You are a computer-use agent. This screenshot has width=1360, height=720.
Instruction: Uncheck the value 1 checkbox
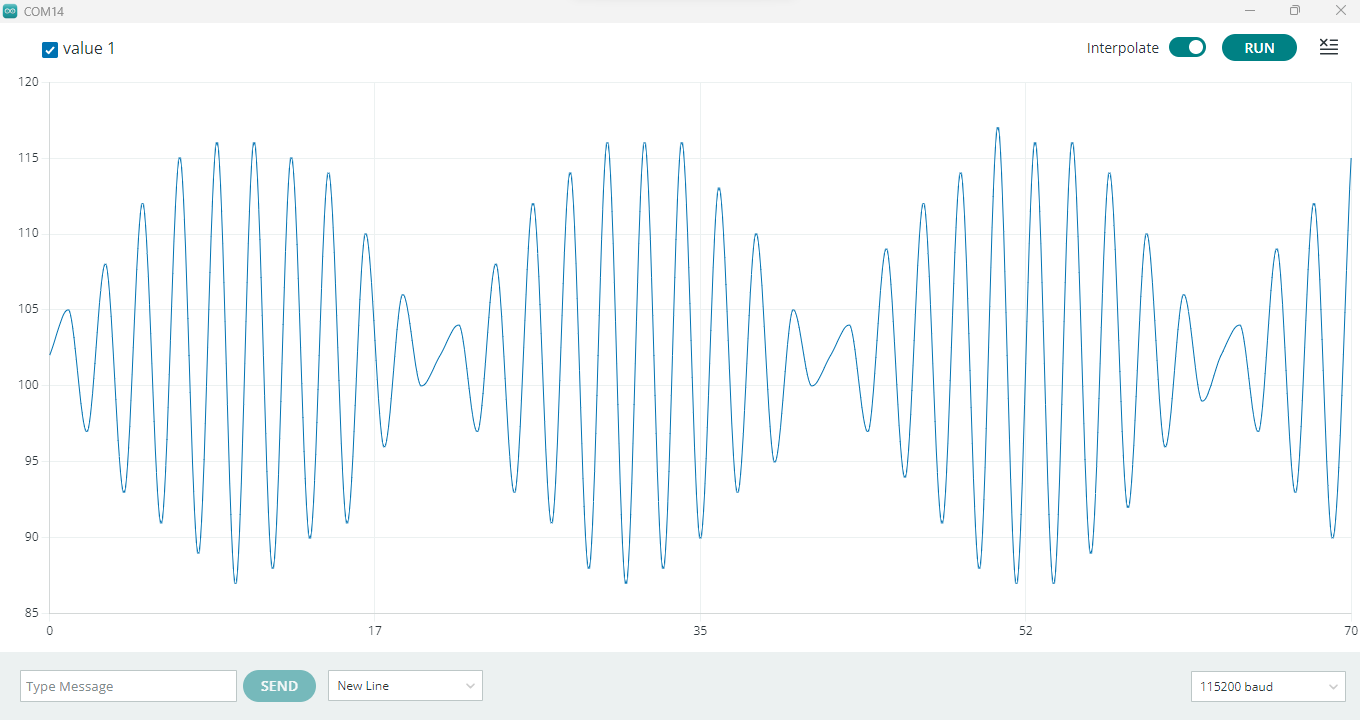pos(50,50)
